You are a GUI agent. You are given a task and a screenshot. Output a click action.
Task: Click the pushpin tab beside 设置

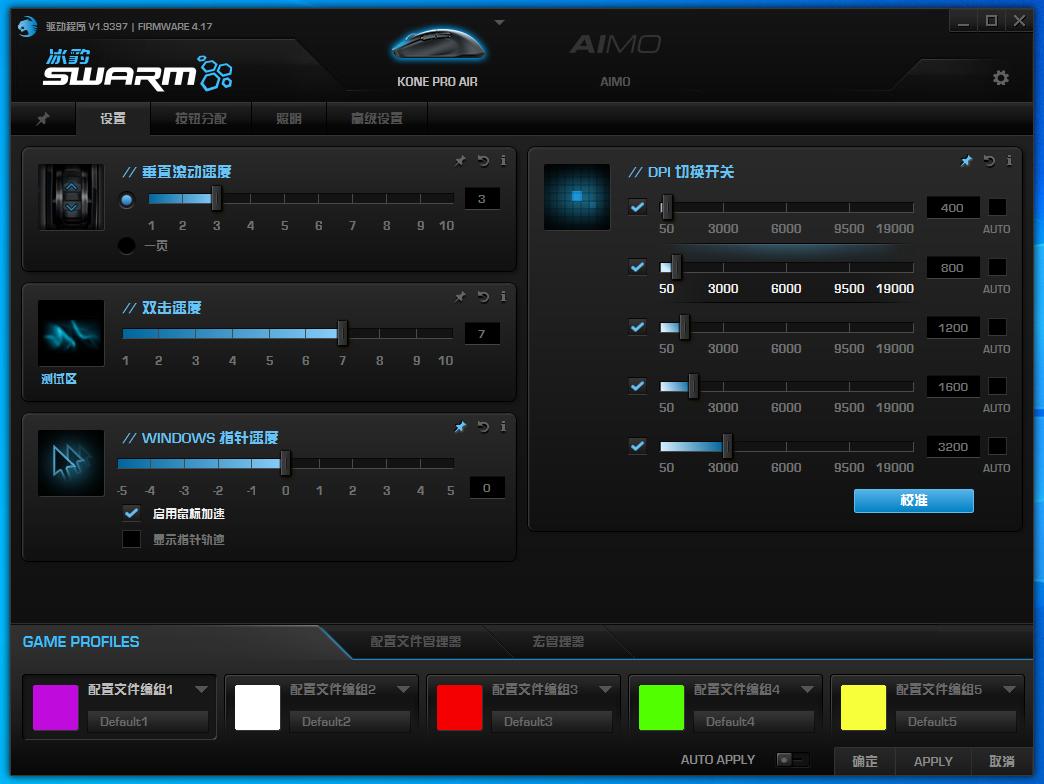point(43,118)
